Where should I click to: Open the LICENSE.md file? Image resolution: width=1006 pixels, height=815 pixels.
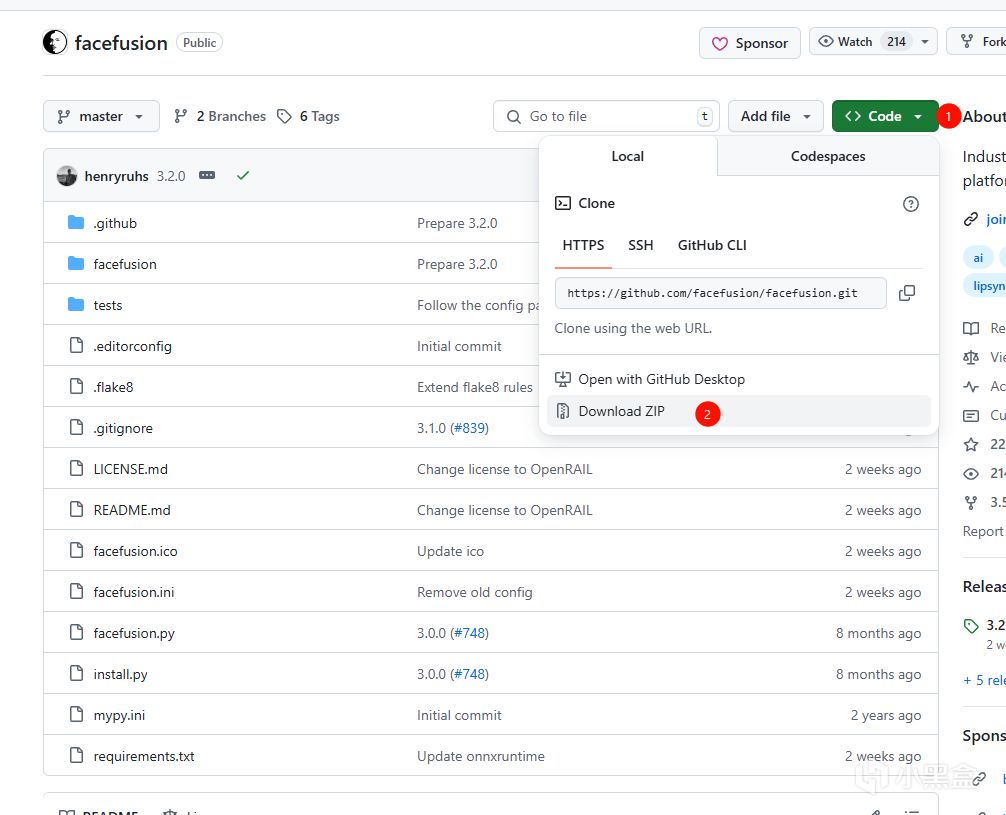tap(130, 470)
